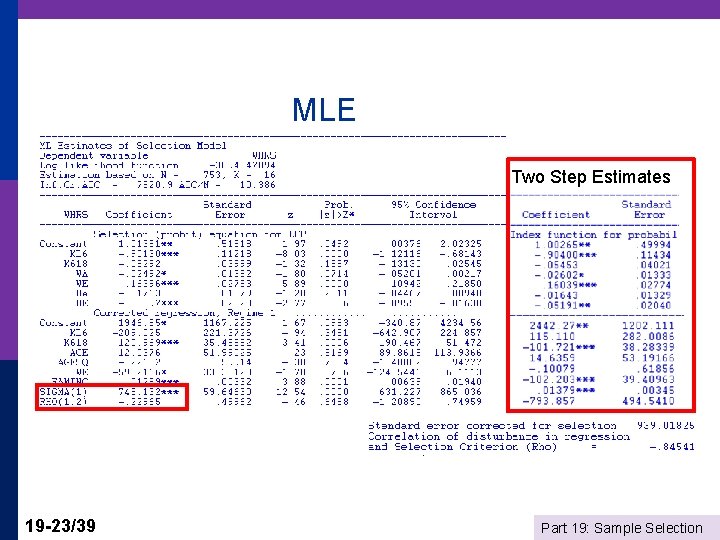720x540 pixels.
Task: Select two-step coefficient -102.203***
Action: tap(558, 379)
